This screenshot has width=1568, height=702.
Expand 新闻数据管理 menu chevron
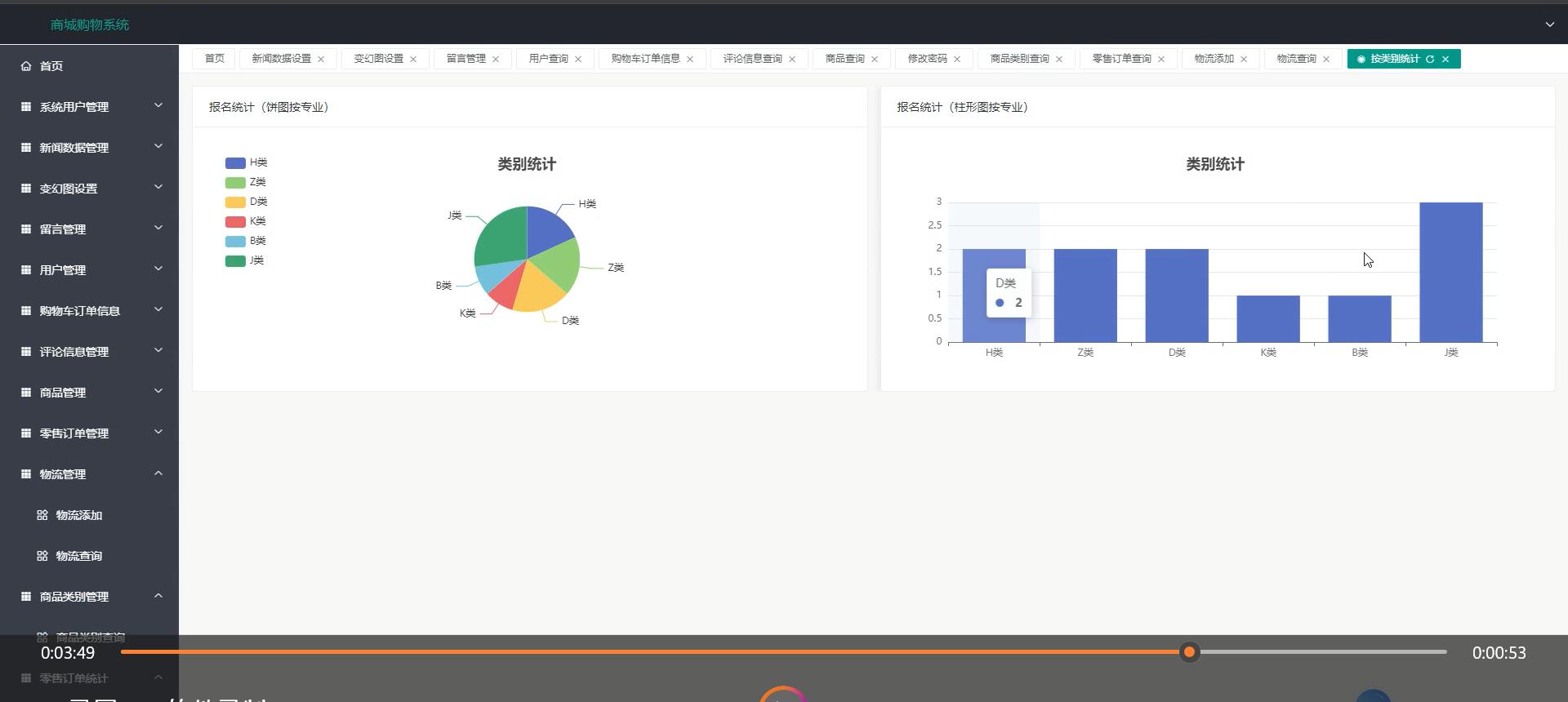coord(158,147)
